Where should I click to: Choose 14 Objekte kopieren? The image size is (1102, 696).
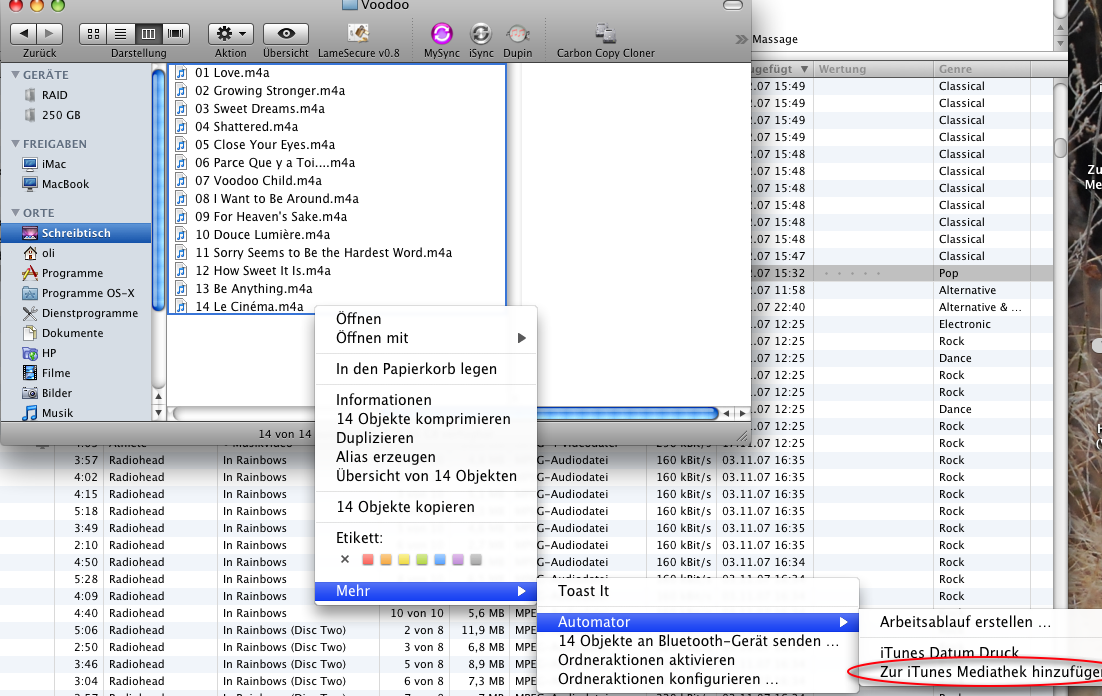click(426, 507)
